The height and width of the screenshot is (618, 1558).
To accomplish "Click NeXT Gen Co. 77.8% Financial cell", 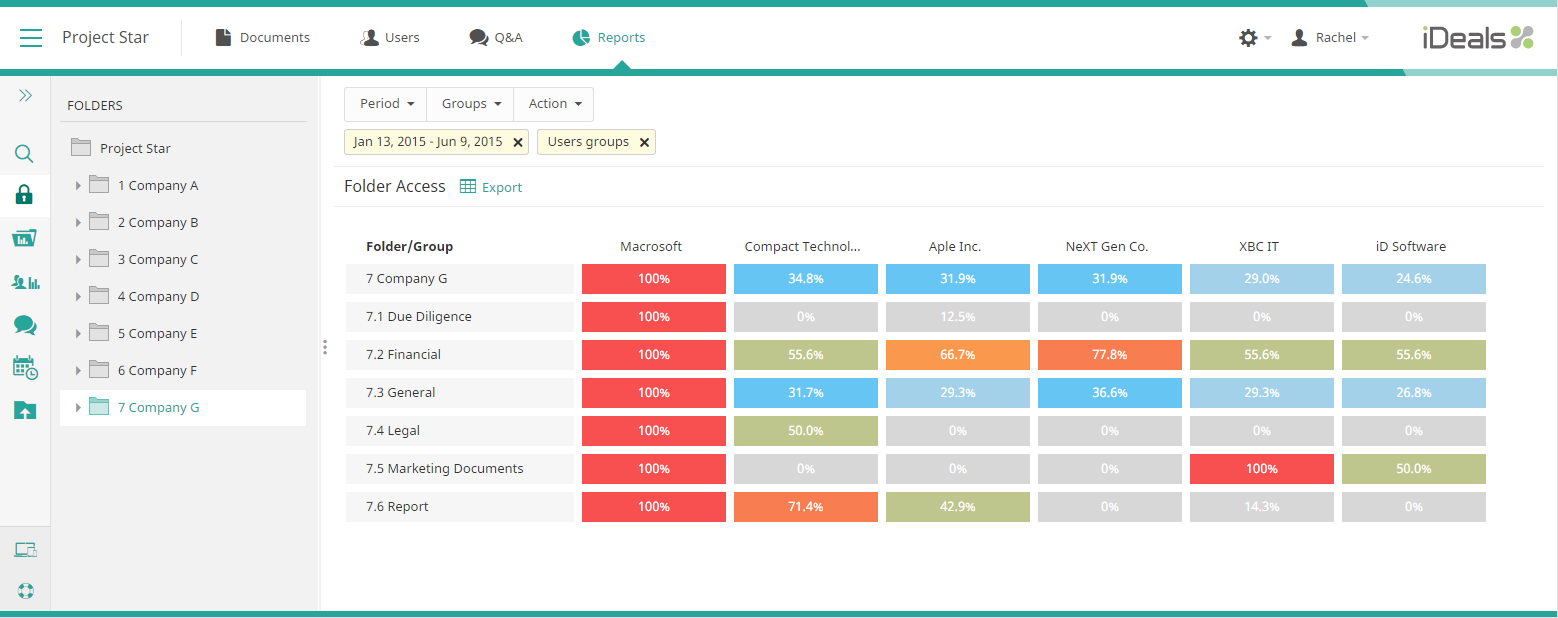I will tap(1109, 355).
